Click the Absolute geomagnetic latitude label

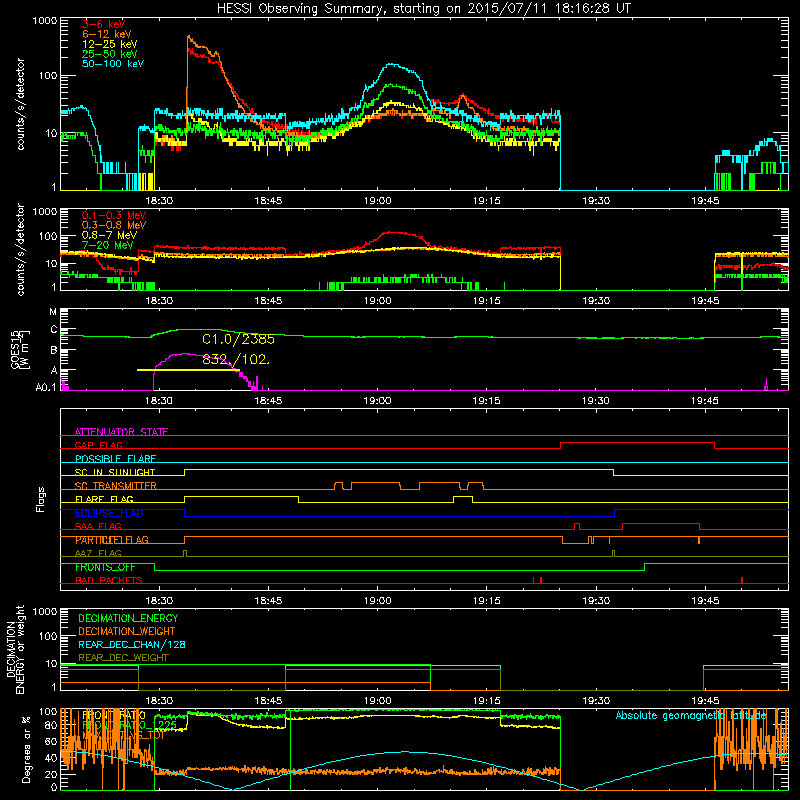pyautogui.click(x=691, y=715)
